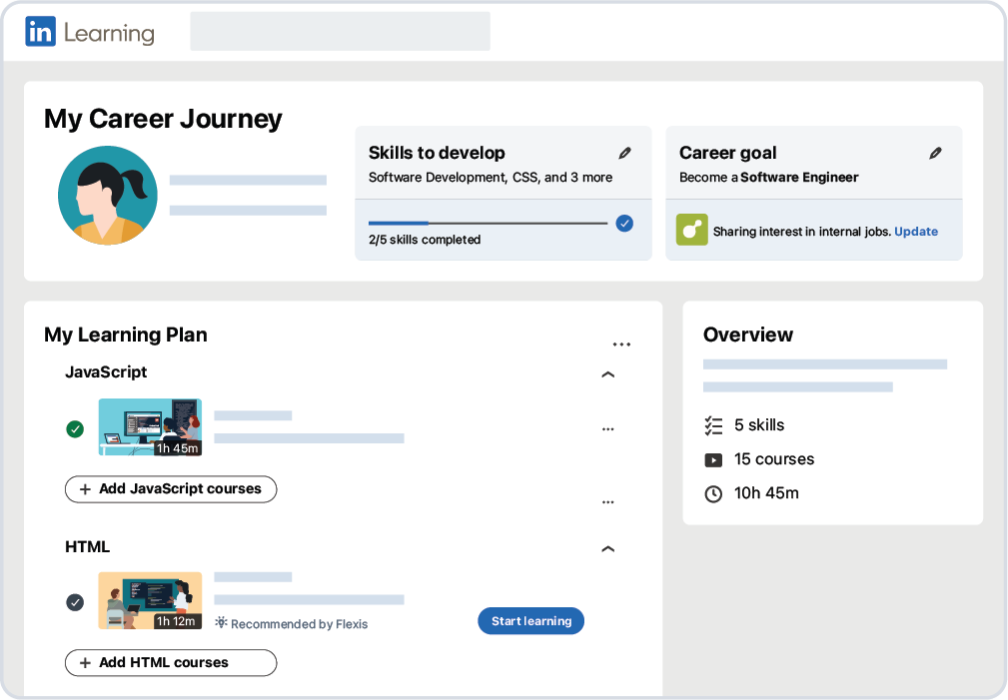This screenshot has width=1008, height=700.
Task: Click the LinkedIn logo icon
Action: [40, 31]
